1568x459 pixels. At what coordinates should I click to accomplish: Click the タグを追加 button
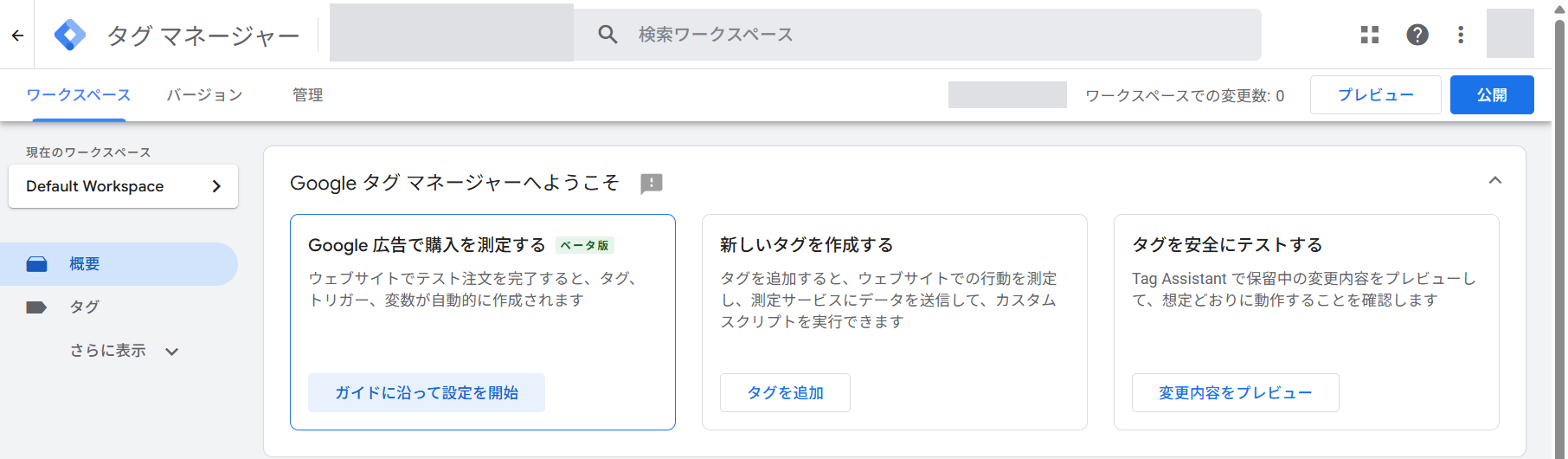[785, 393]
